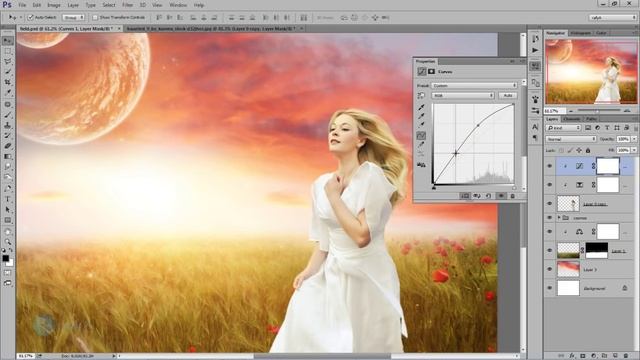The width and height of the screenshot is (640, 360).
Task: Open the layer blend mode Normal dropdown
Action: click(571, 139)
